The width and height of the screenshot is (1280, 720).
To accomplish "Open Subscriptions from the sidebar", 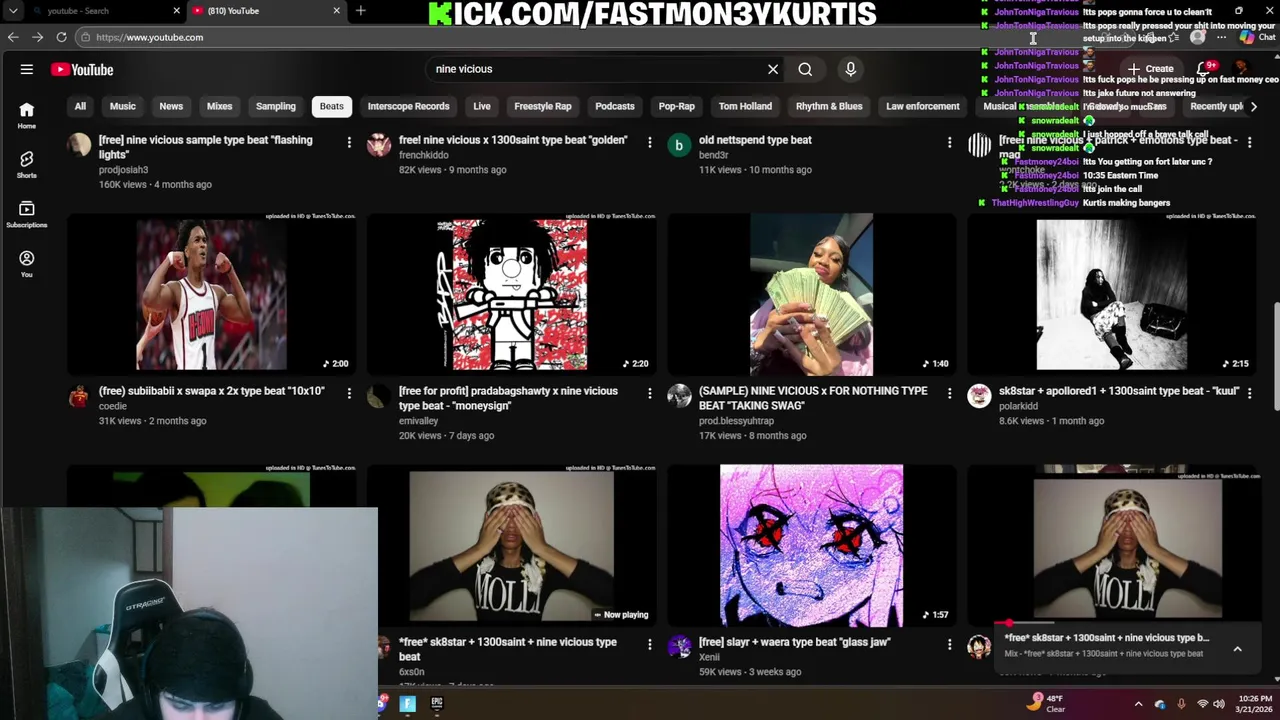I will (27, 215).
